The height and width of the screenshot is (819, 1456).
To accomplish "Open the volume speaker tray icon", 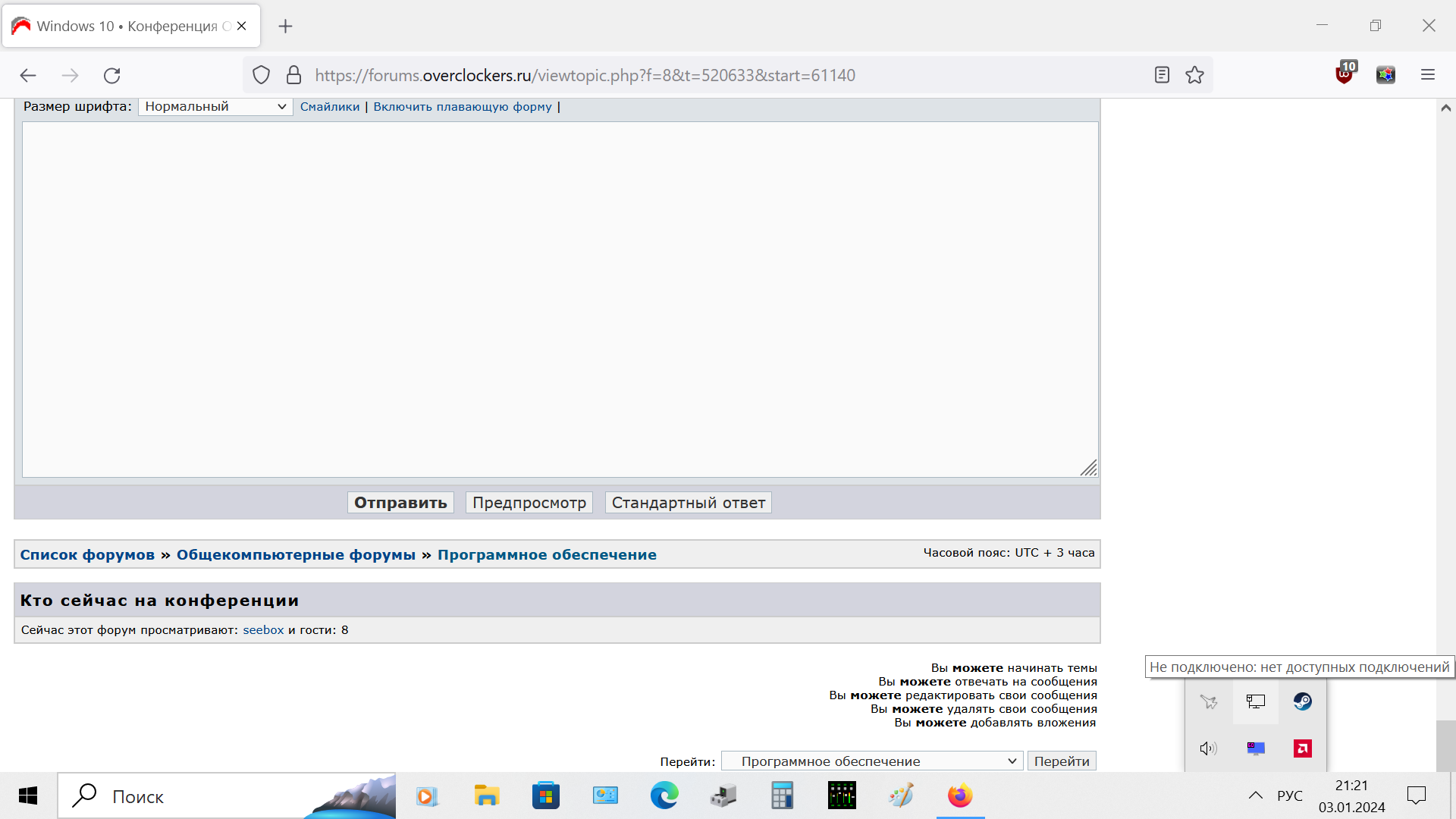I will point(1208,748).
